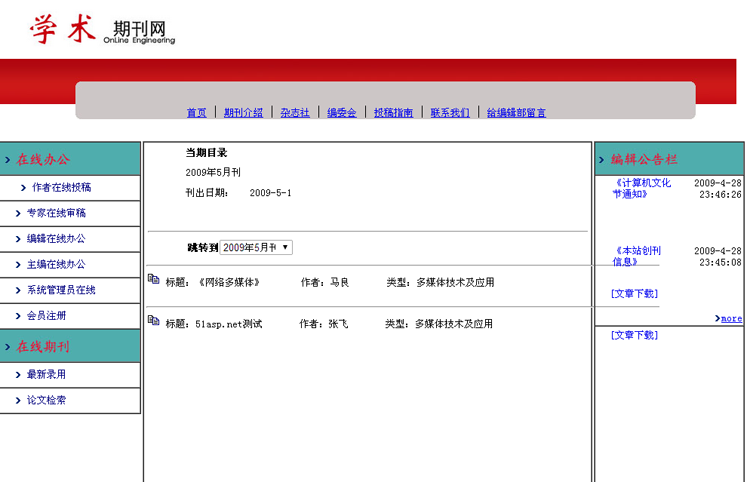
Task: Click the 2009年5月刊 issue text below 当期目录
Action: [x=213, y=172]
